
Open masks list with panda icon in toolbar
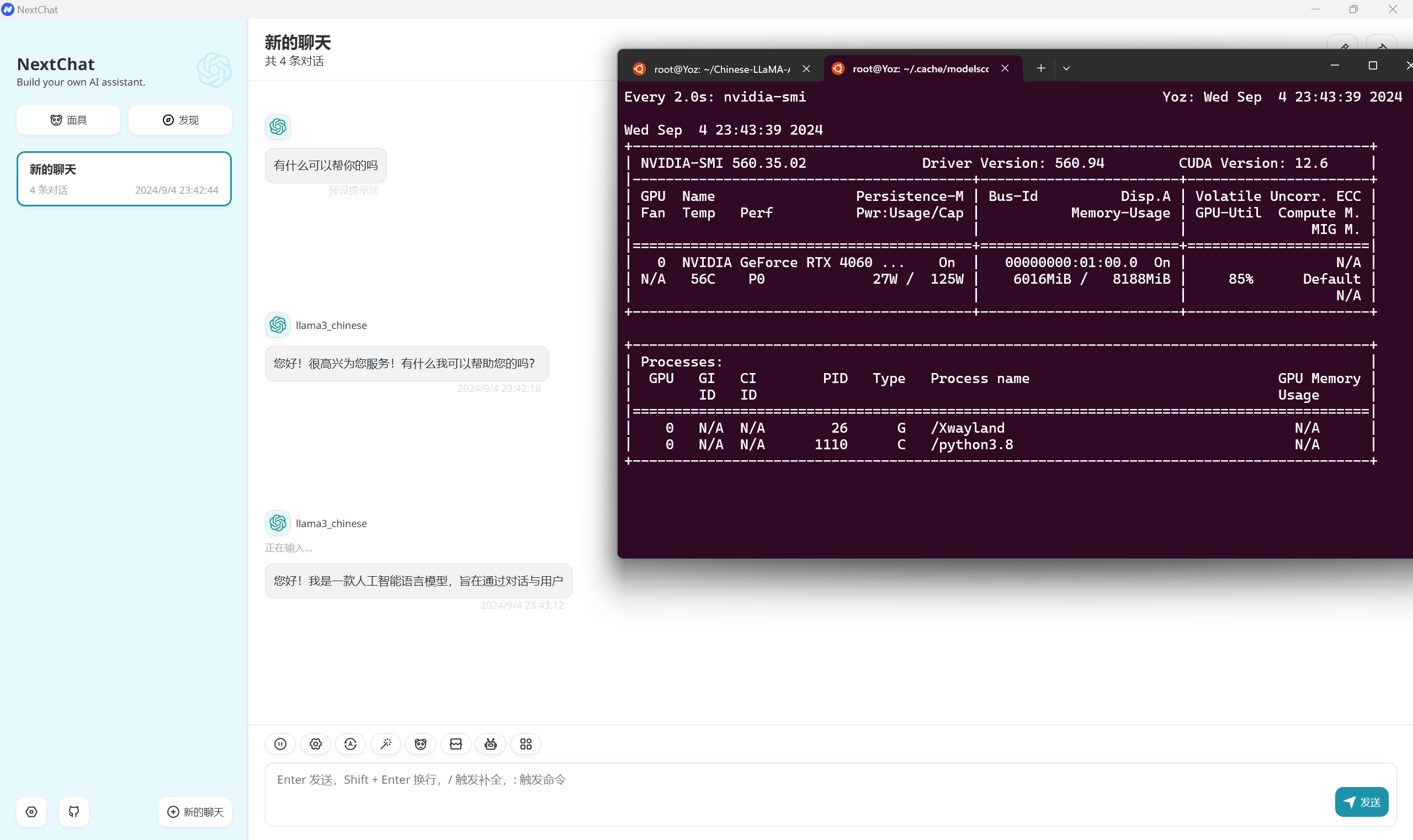click(x=421, y=744)
